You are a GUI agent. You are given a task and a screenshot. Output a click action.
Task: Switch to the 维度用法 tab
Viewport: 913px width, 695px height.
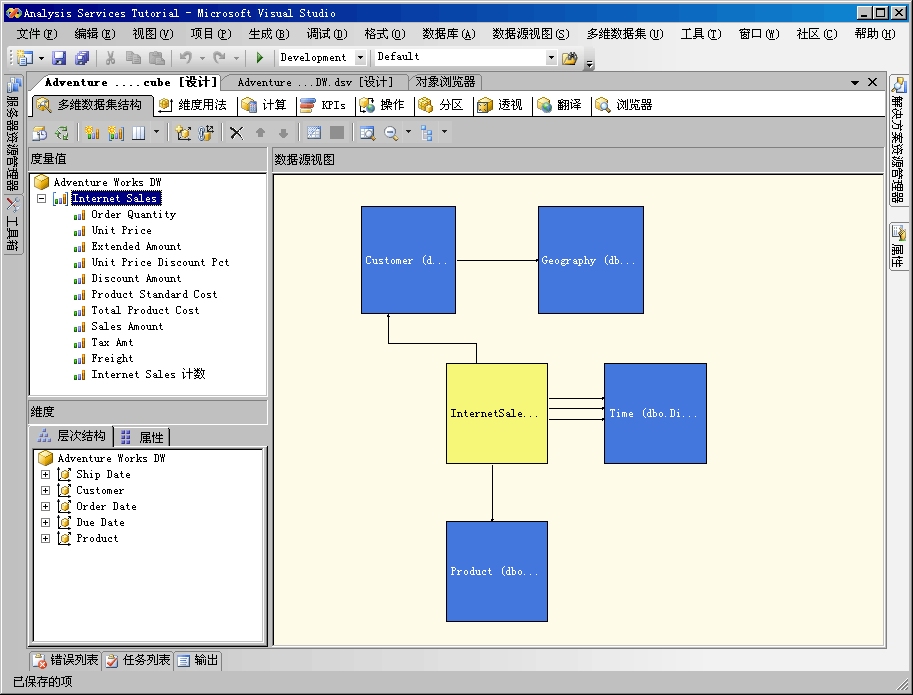[193, 105]
